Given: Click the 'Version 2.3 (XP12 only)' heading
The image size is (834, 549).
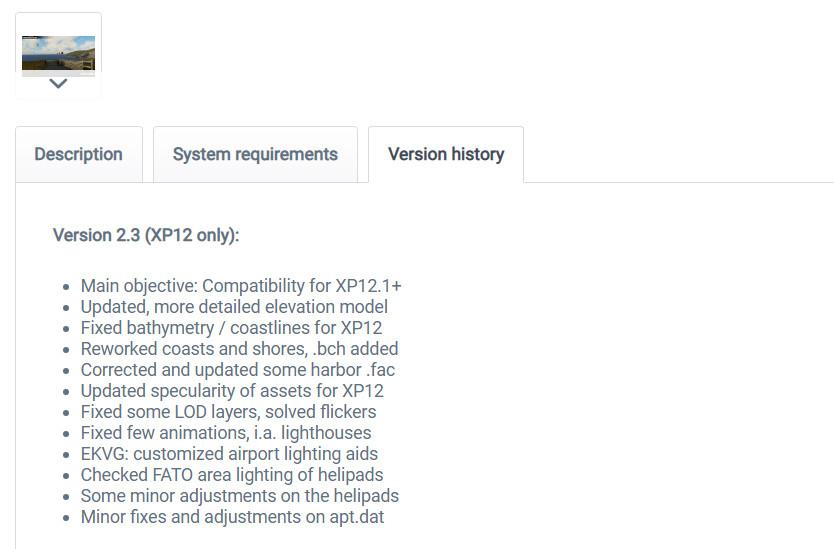Looking at the screenshot, I should coord(146,235).
